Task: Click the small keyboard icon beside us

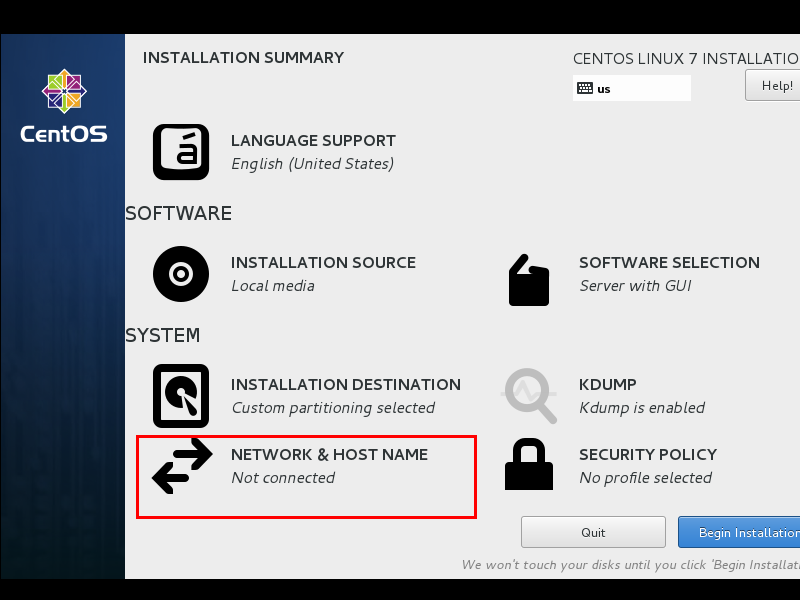Action: click(x=585, y=88)
